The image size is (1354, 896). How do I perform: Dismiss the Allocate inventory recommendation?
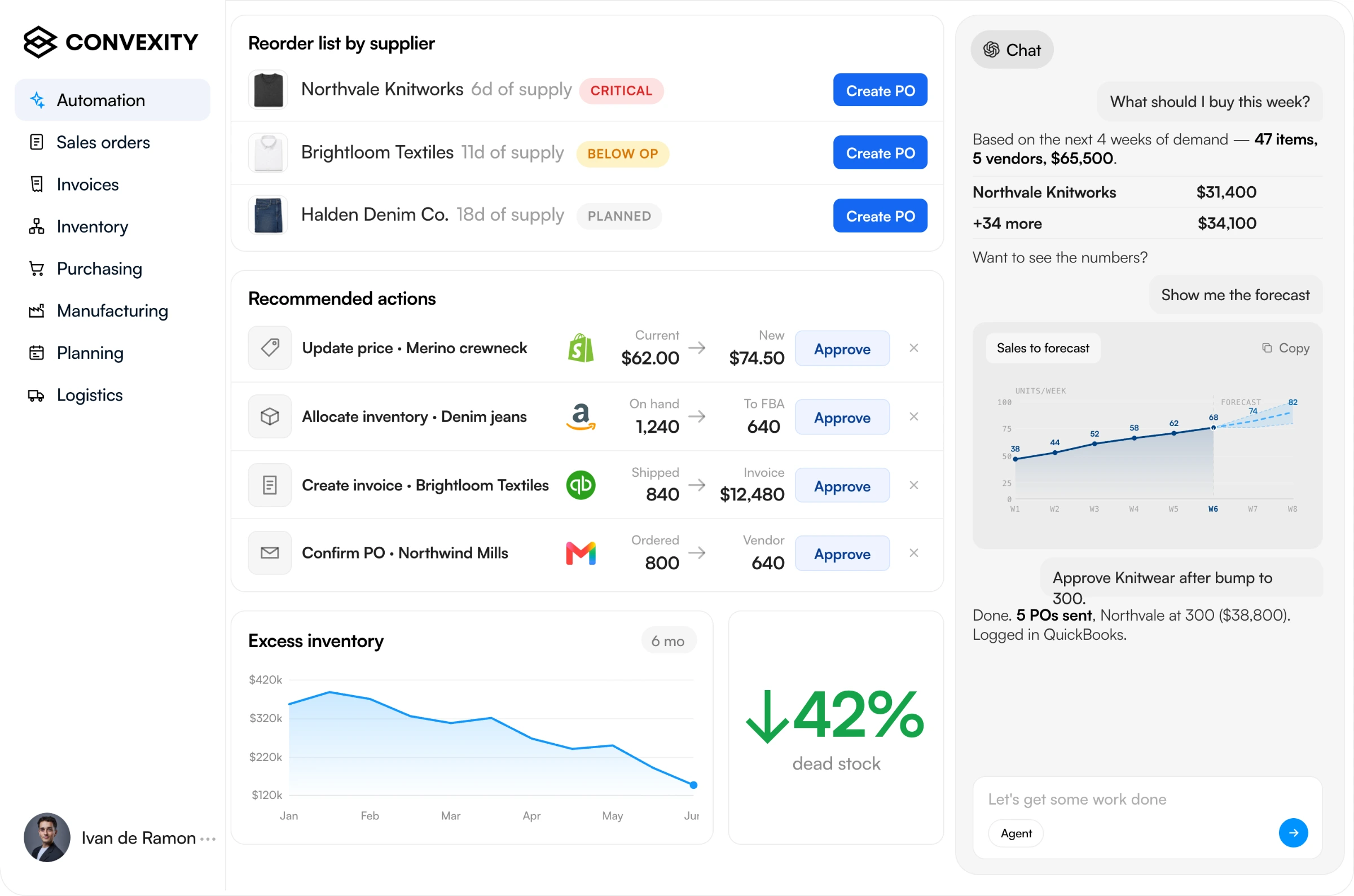pyautogui.click(x=913, y=416)
